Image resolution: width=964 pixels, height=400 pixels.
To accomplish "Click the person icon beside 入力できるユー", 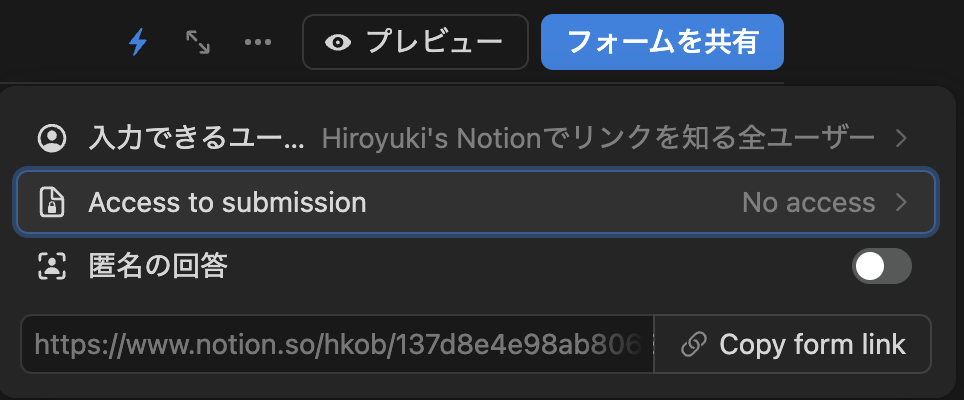I will point(52,138).
